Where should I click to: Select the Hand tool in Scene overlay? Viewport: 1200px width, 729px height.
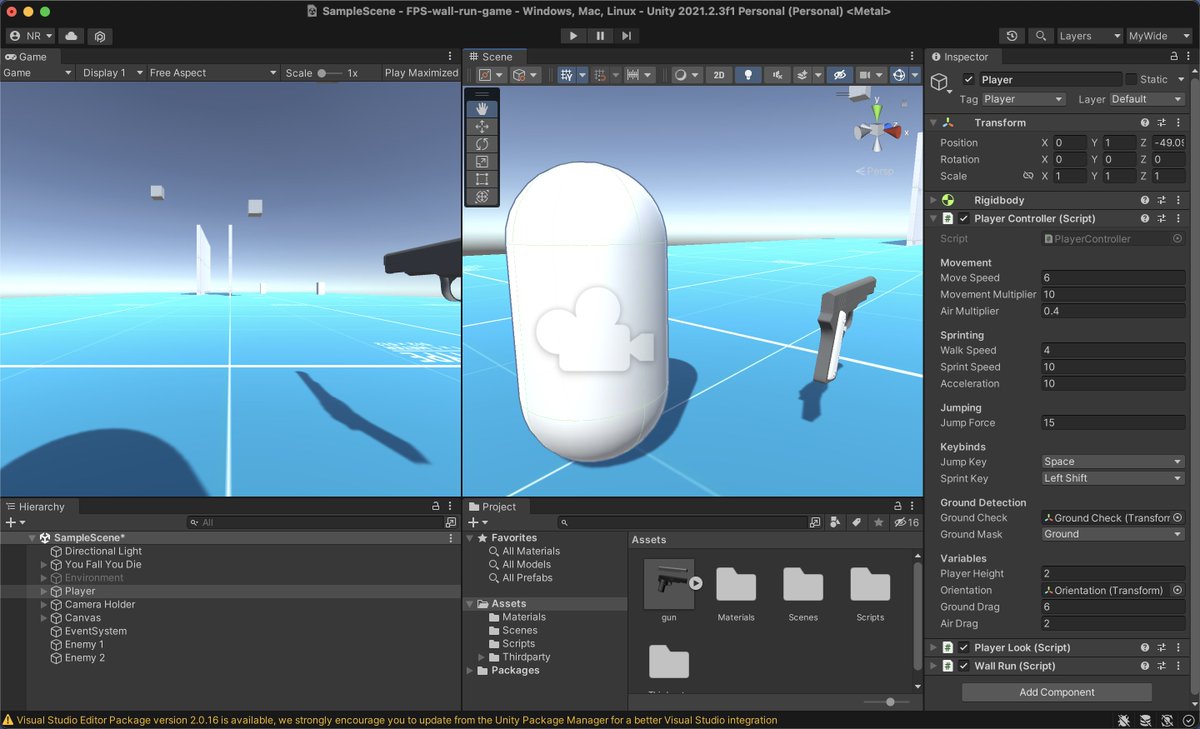pyautogui.click(x=482, y=109)
